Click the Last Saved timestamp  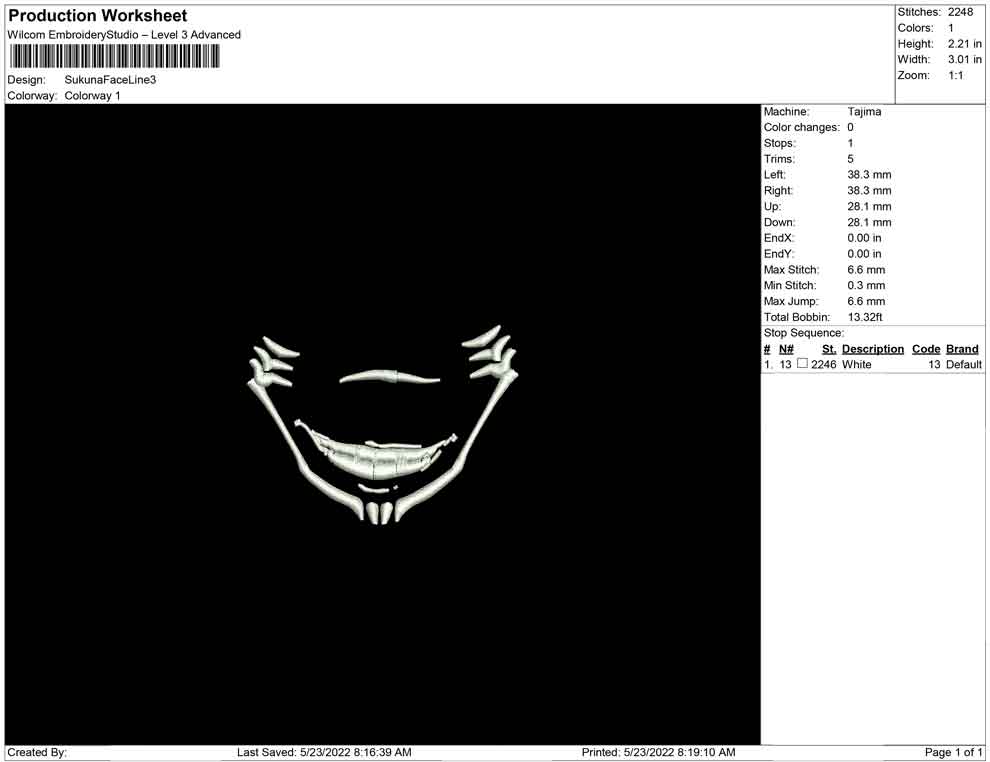324,752
